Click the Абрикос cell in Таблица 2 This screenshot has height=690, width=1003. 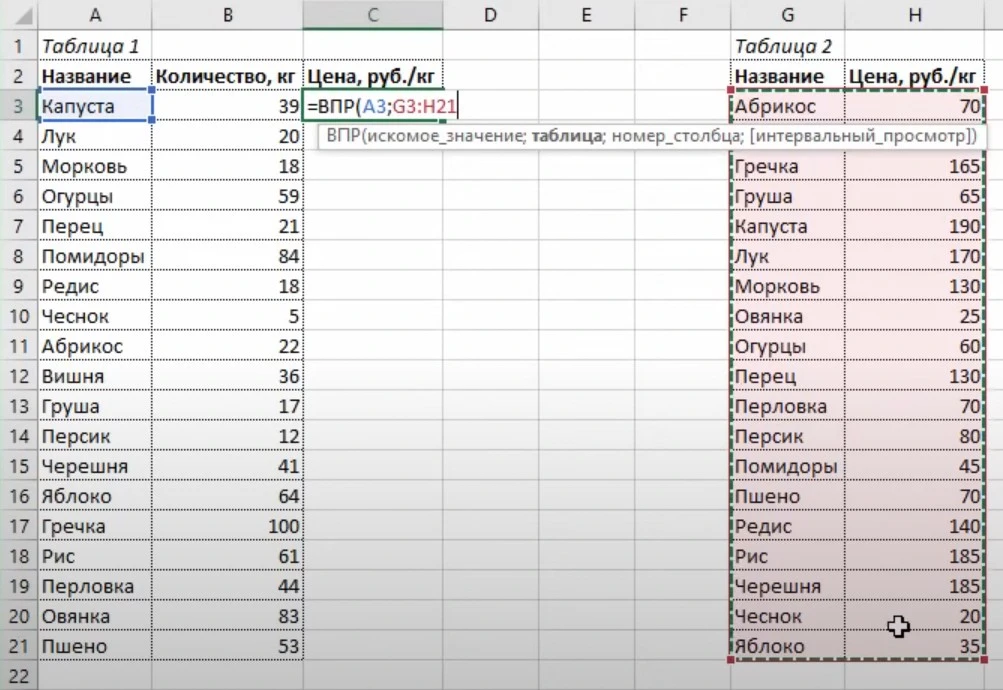click(788, 106)
